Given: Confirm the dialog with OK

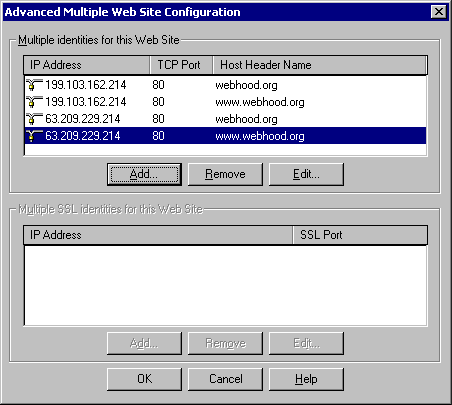Looking at the screenshot, I should tap(144, 379).
